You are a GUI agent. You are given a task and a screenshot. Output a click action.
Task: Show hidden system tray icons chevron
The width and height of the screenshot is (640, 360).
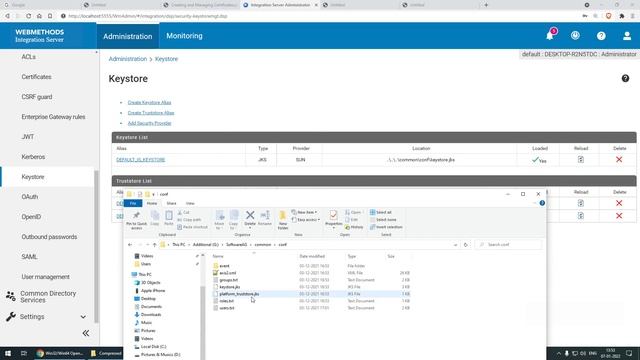(x=558, y=353)
